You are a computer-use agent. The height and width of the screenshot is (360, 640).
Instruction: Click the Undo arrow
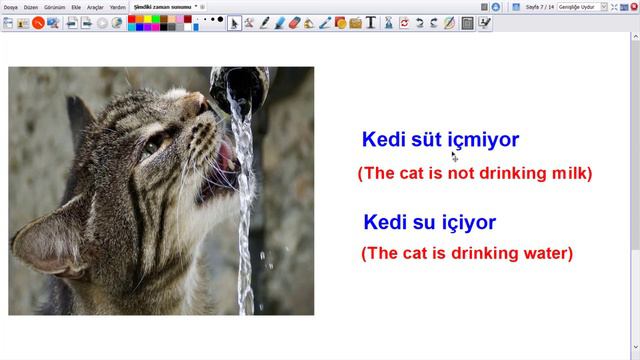click(419, 23)
